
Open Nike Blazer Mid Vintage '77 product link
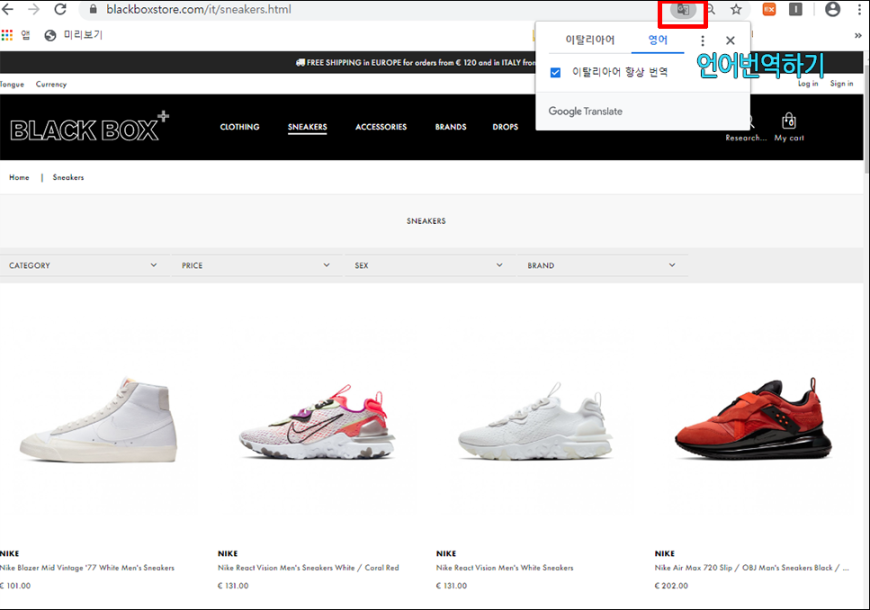pyautogui.click(x=87, y=568)
